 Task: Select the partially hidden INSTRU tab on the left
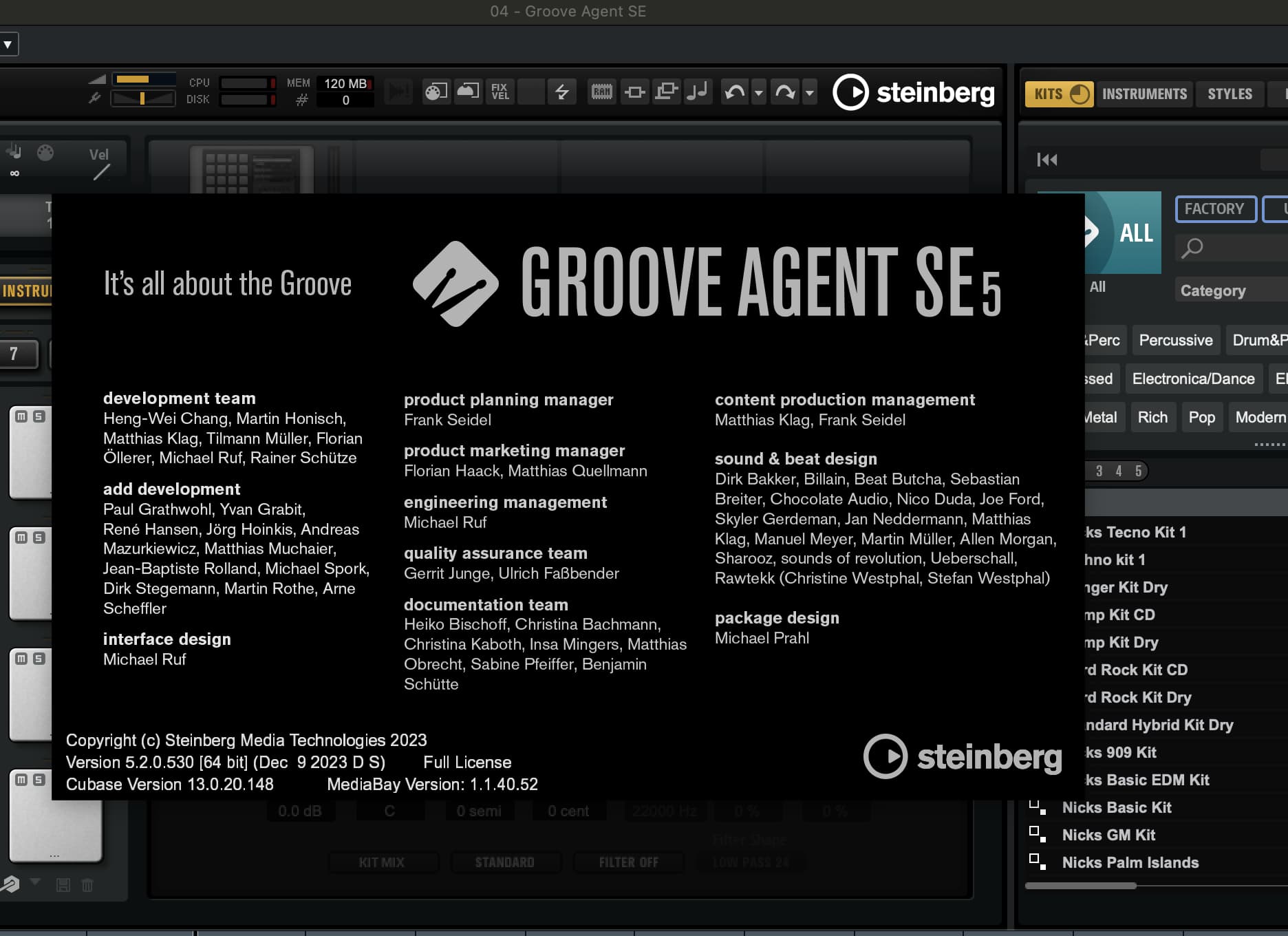click(25, 290)
